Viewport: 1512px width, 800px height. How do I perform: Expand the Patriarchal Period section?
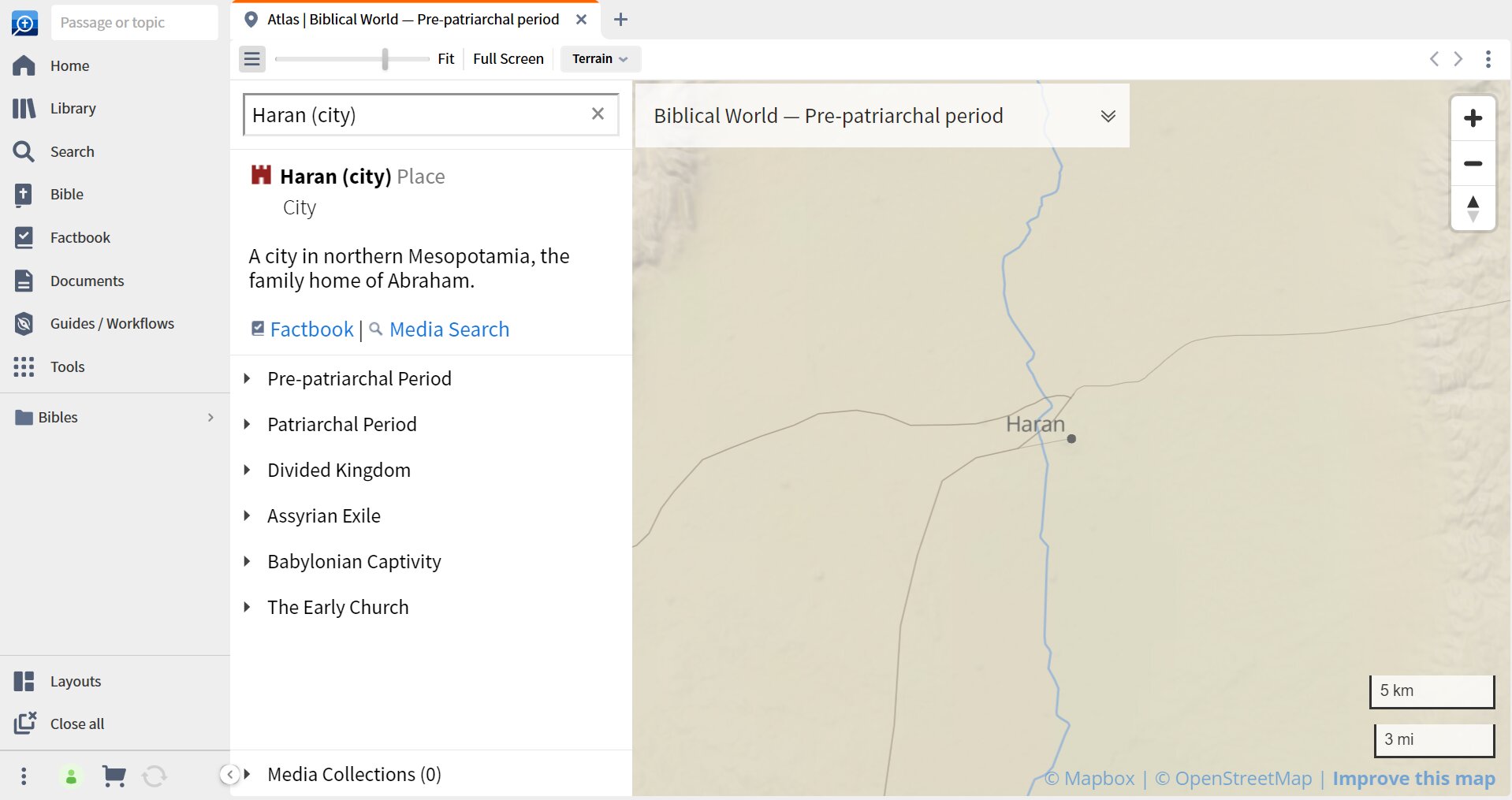tap(341, 424)
